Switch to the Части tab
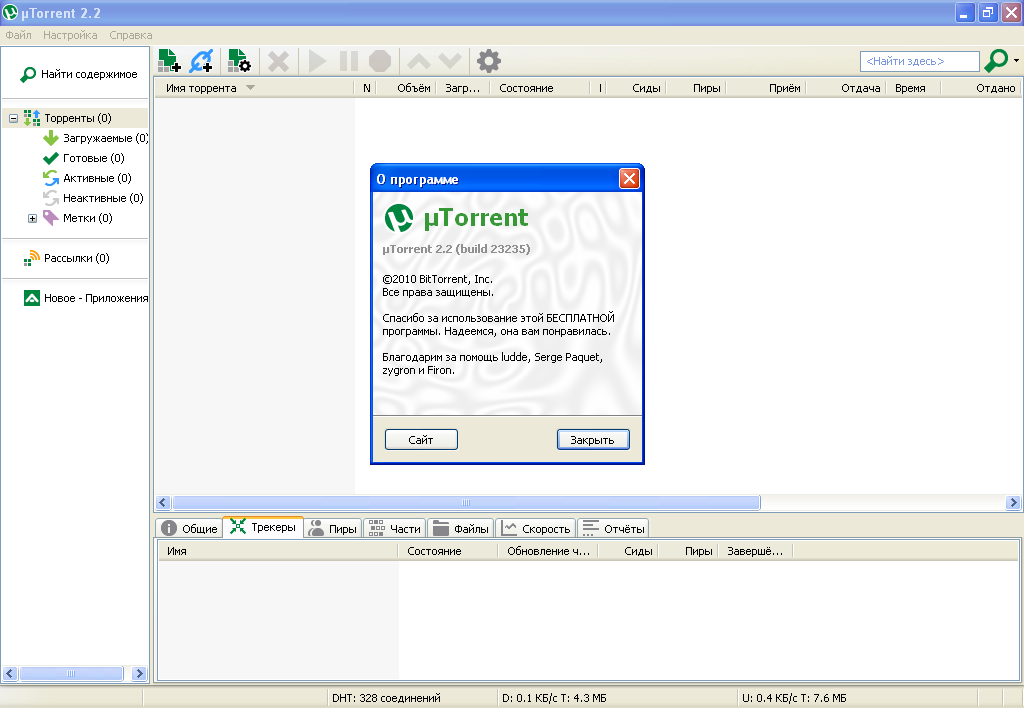1030x708 pixels. coord(395,529)
